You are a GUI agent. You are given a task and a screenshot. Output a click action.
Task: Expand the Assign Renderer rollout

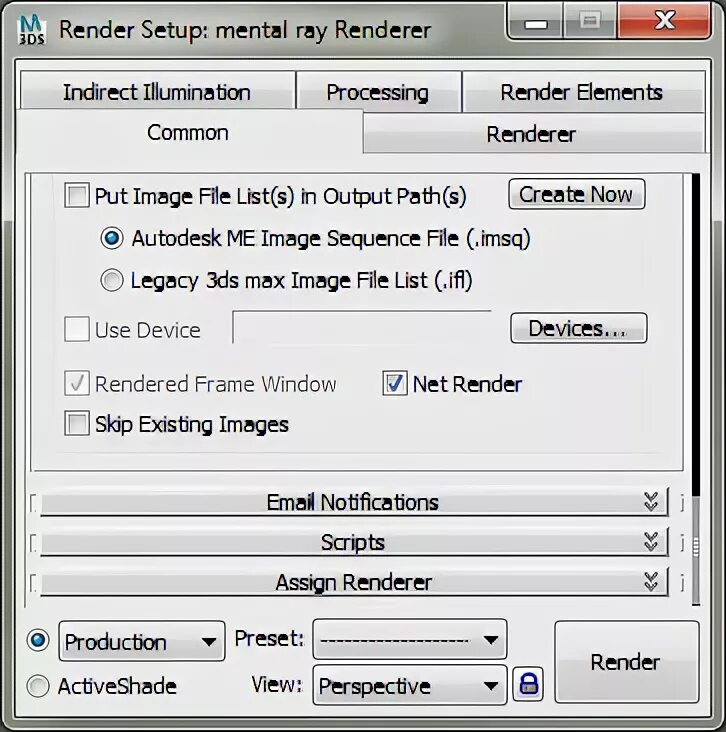coord(354,582)
